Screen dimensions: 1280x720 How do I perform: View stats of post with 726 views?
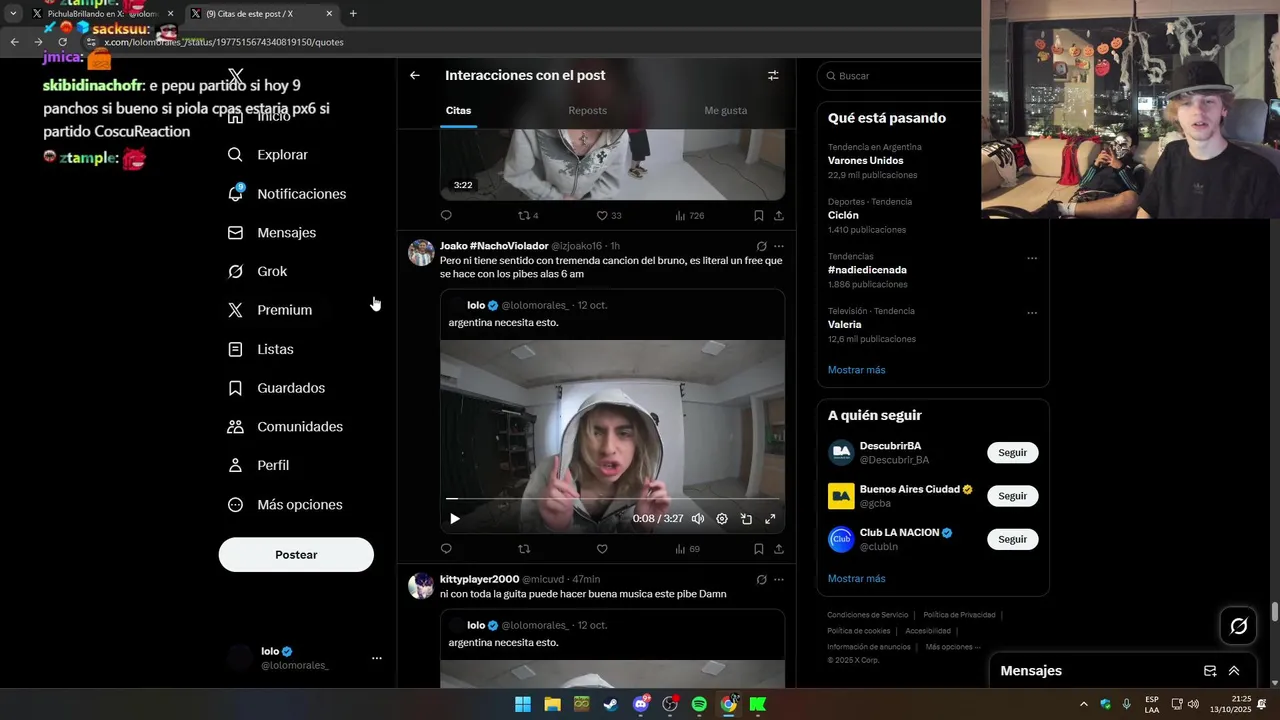point(689,215)
